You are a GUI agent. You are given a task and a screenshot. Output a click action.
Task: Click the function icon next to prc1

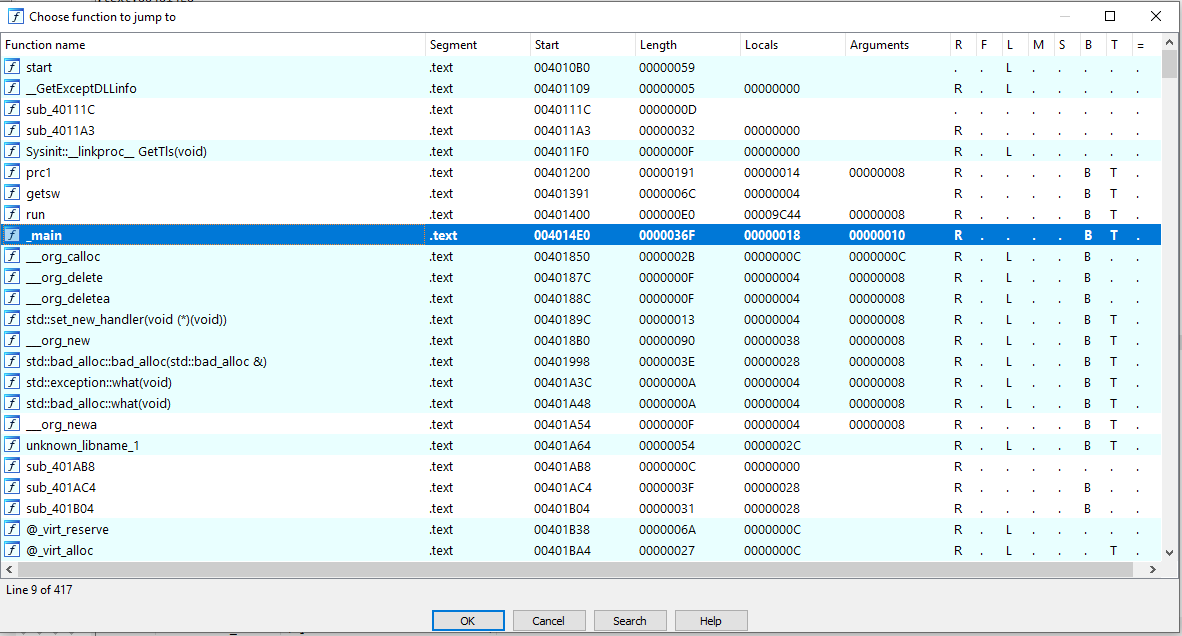point(13,172)
